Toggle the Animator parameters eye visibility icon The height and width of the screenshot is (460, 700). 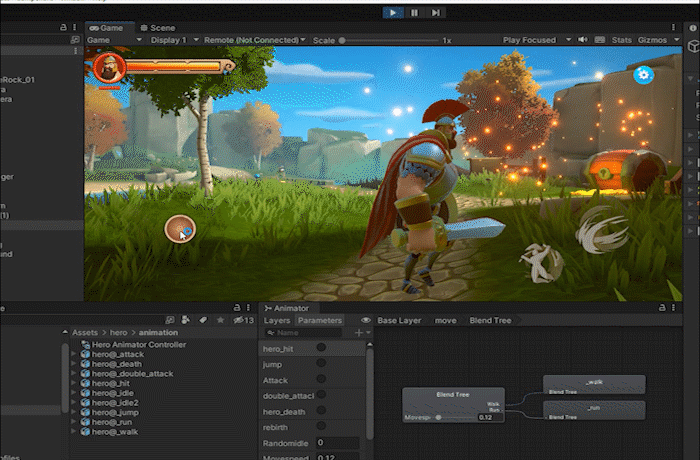click(x=366, y=320)
